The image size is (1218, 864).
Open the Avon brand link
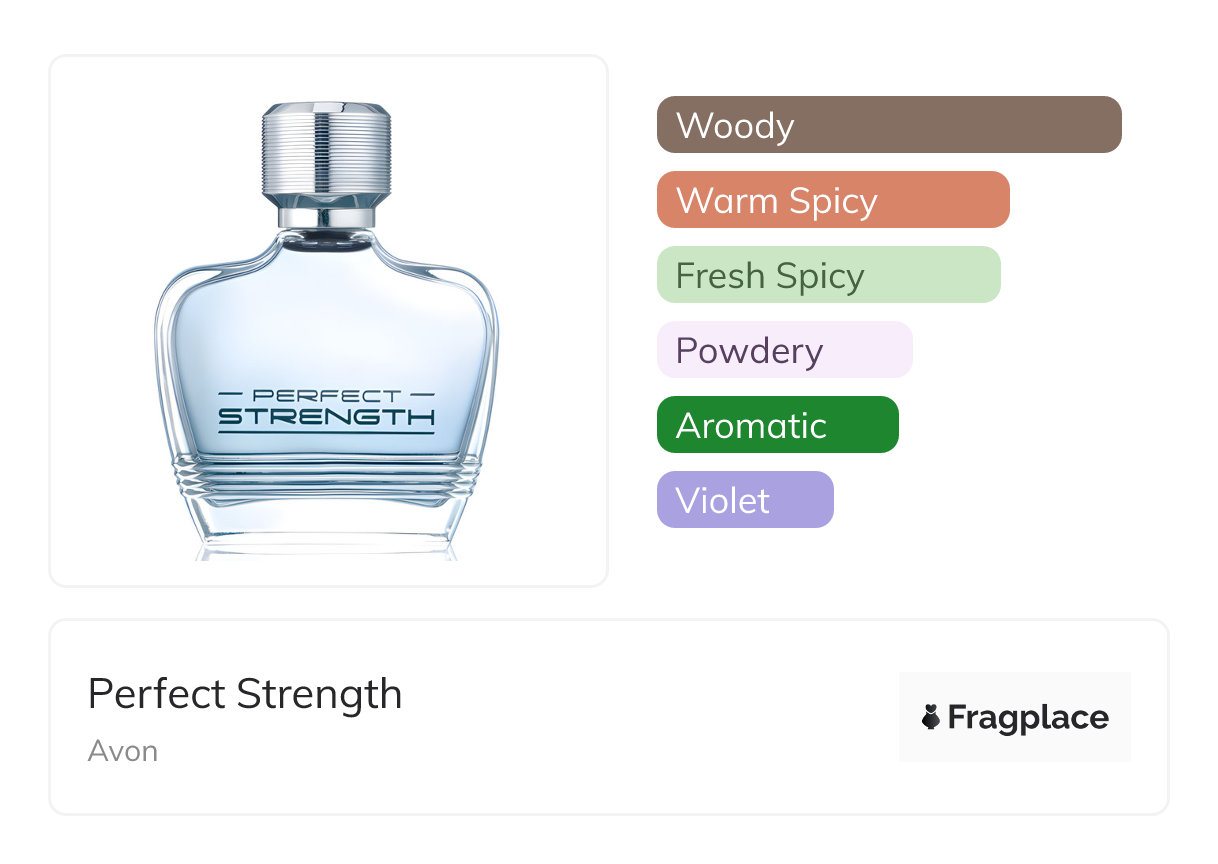[x=123, y=751]
